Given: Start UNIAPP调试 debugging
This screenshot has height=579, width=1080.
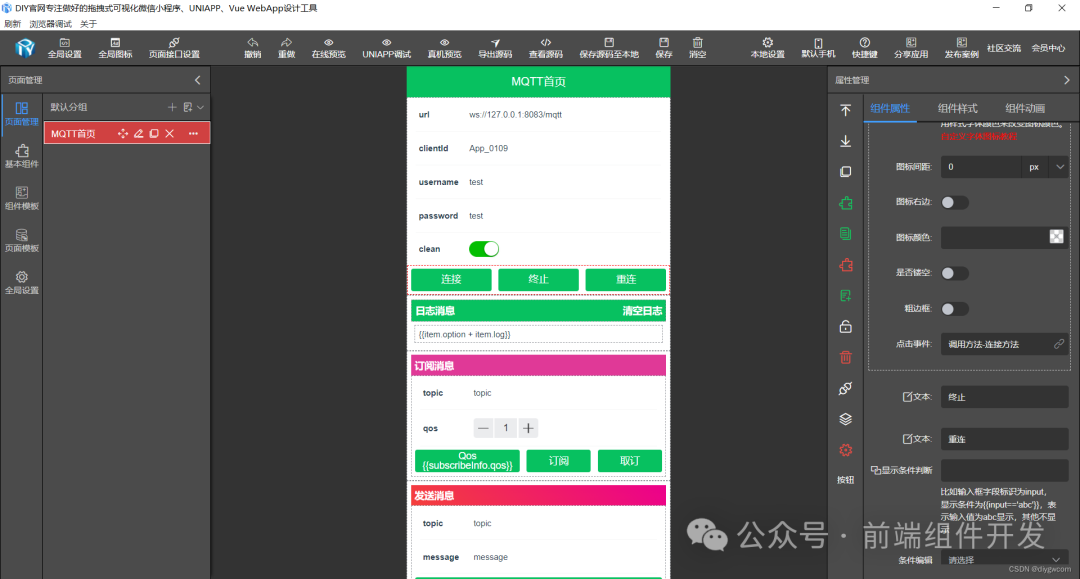Looking at the screenshot, I should (386, 48).
